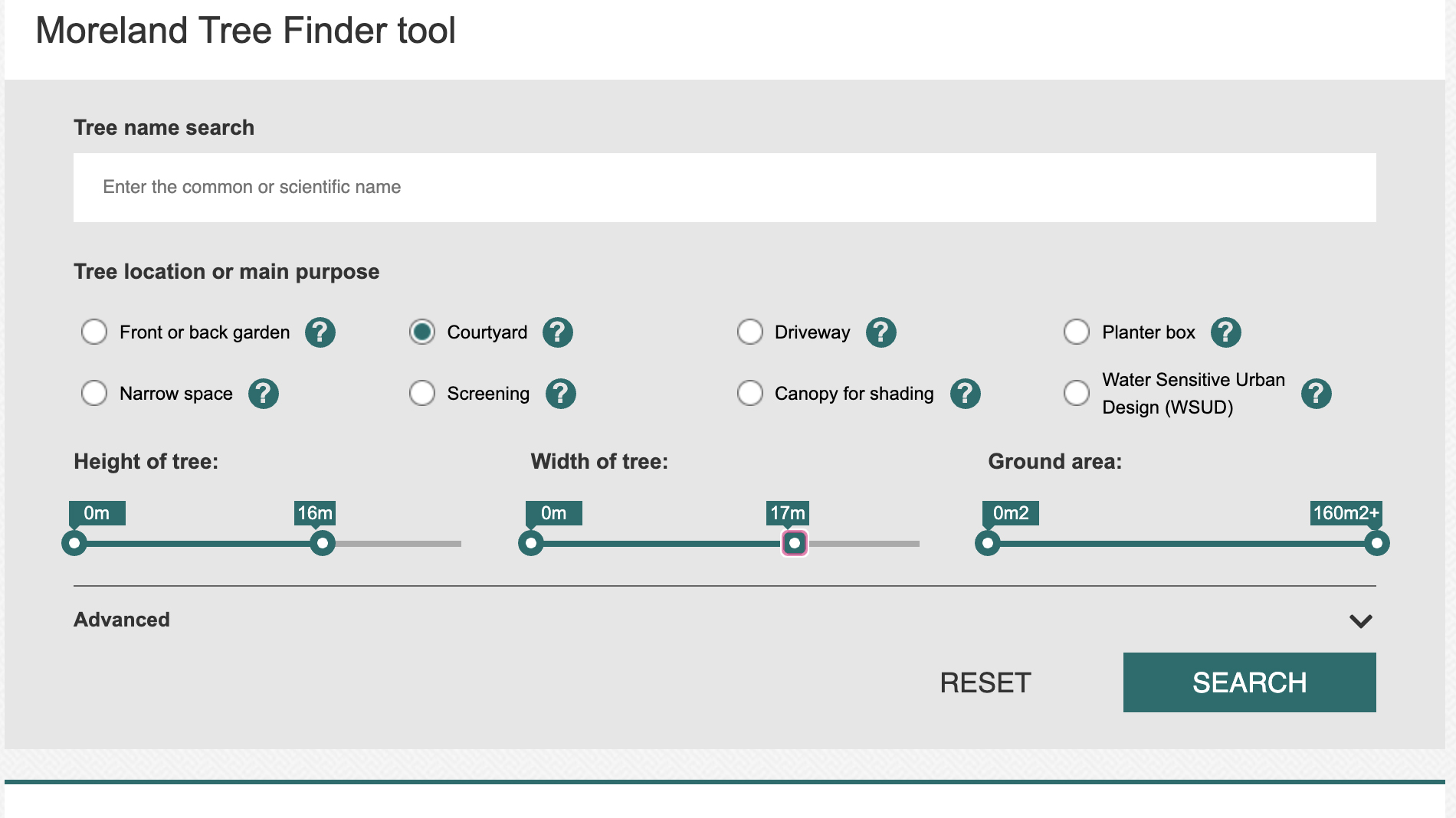Image resolution: width=1456 pixels, height=818 pixels.
Task: Show Driveway help tooltip icon
Action: [881, 332]
